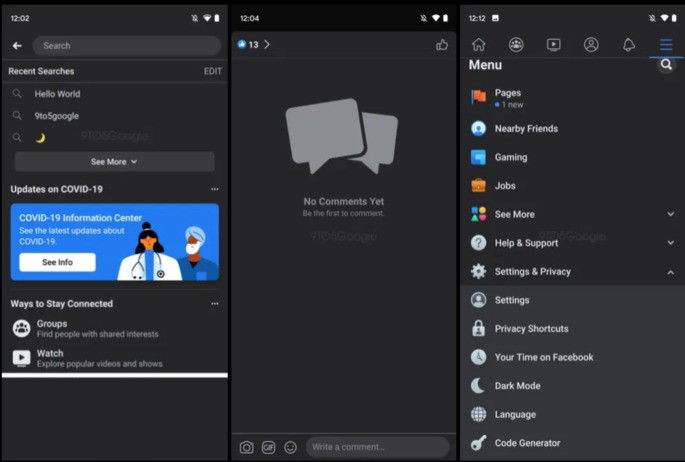Select recent search '9to5google'
The width and height of the screenshot is (685, 462).
coord(115,116)
